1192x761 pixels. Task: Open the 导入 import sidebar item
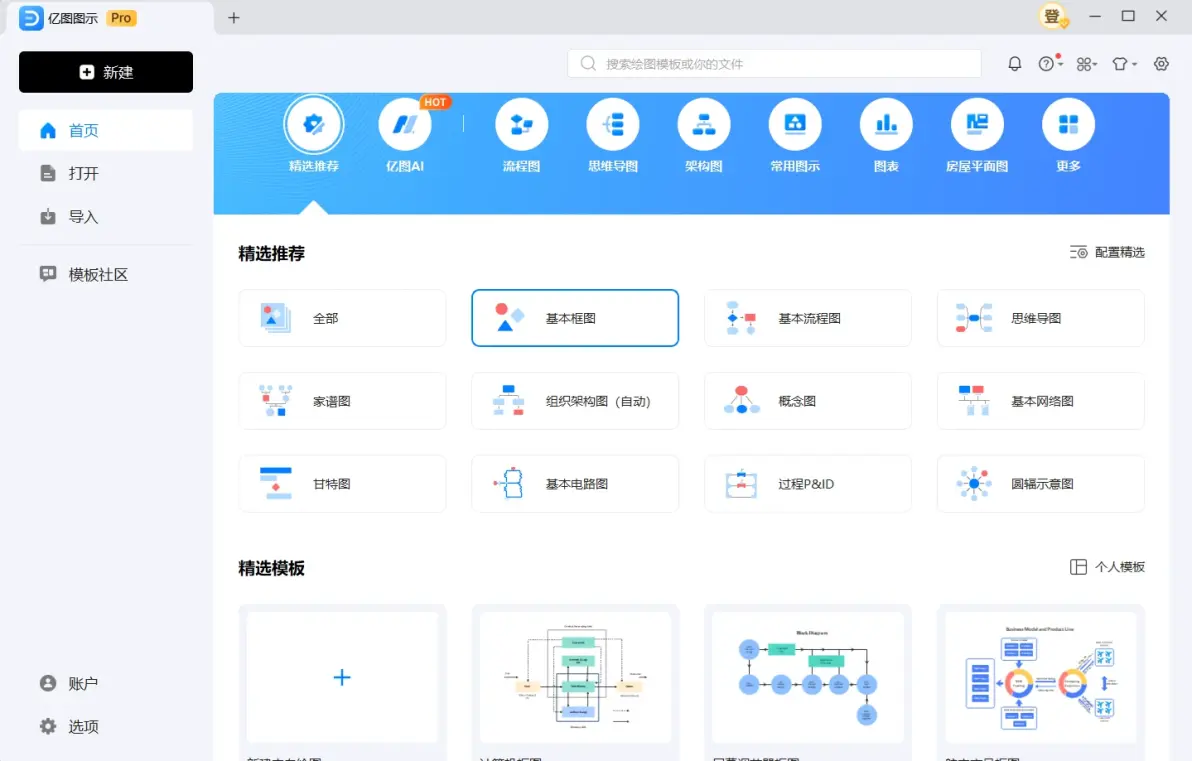tap(83, 217)
